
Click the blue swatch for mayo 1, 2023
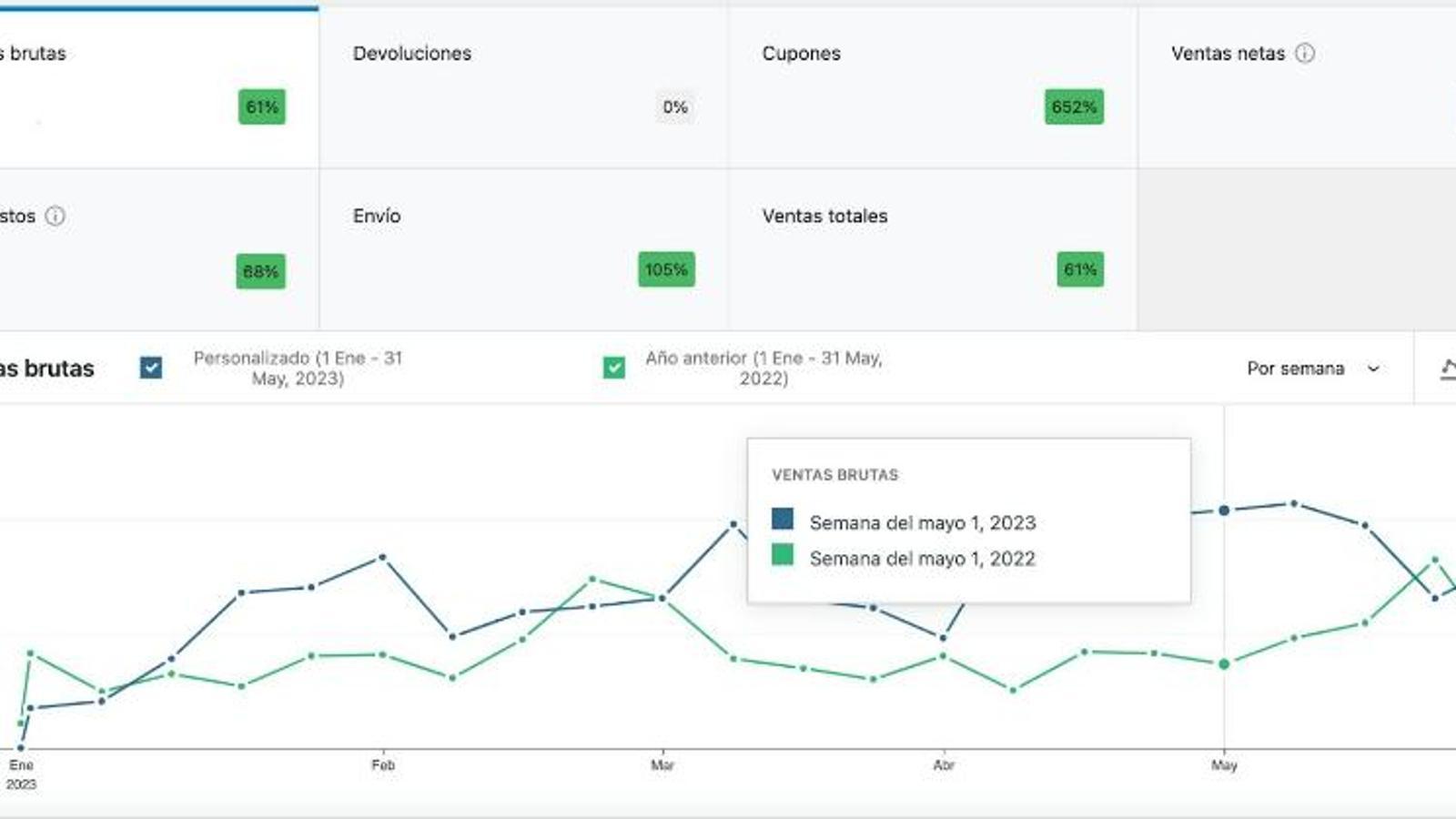coord(783,520)
